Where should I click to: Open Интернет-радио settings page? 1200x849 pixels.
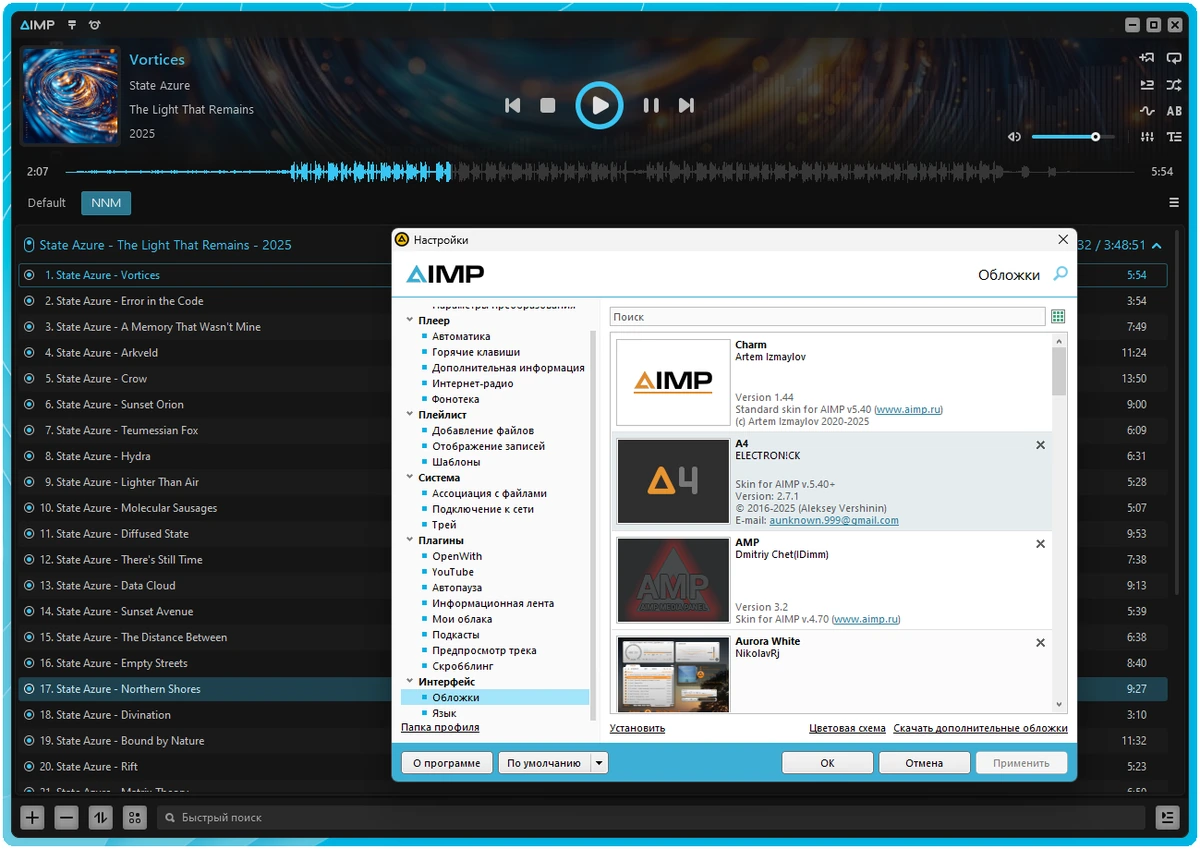click(473, 384)
